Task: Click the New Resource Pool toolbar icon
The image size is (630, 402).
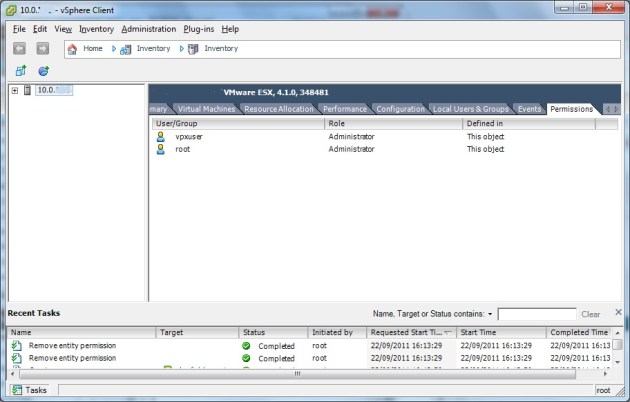Action: tap(43, 71)
